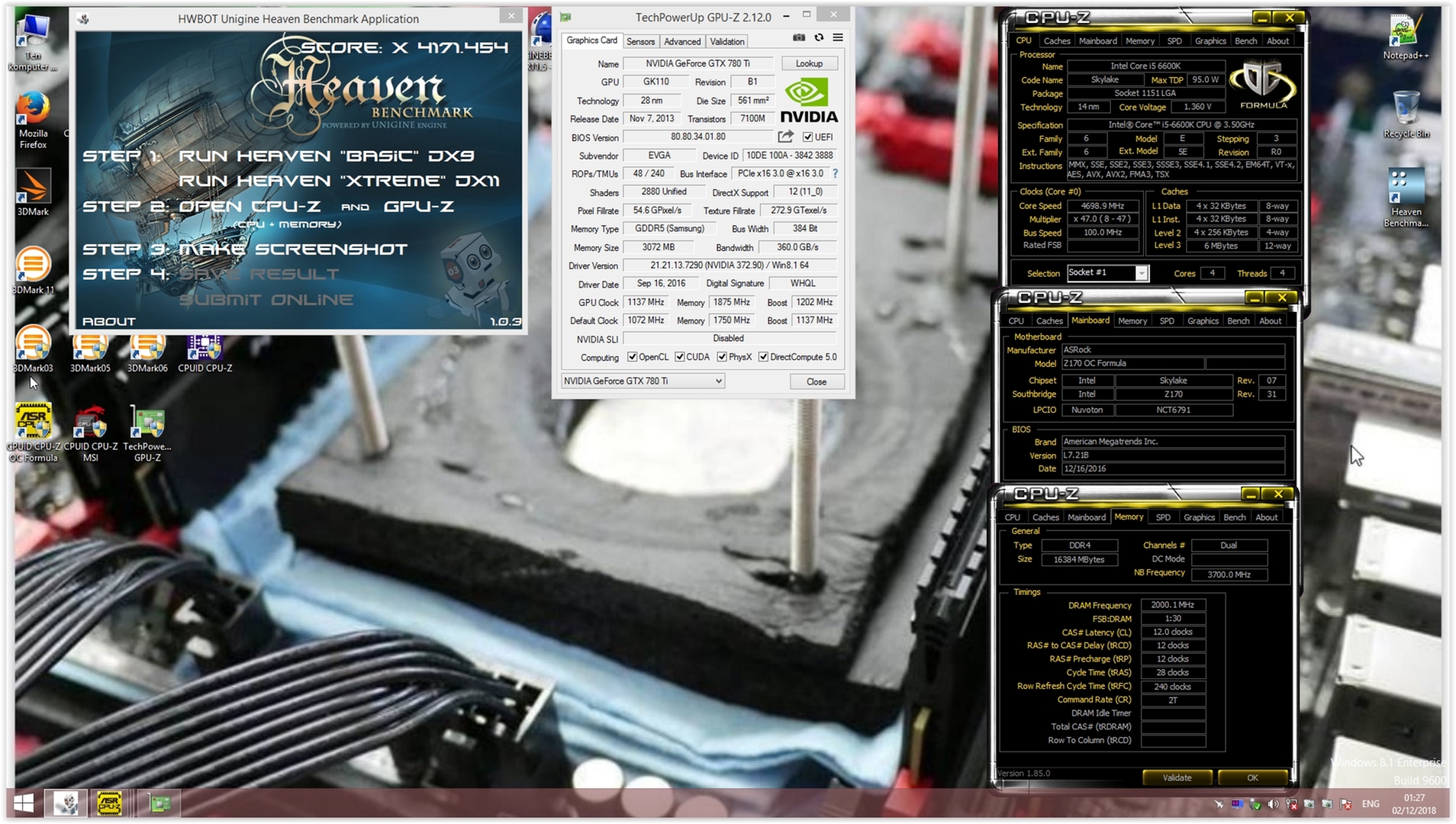Take a GPU-Z screenshot with the camera icon

coord(798,37)
